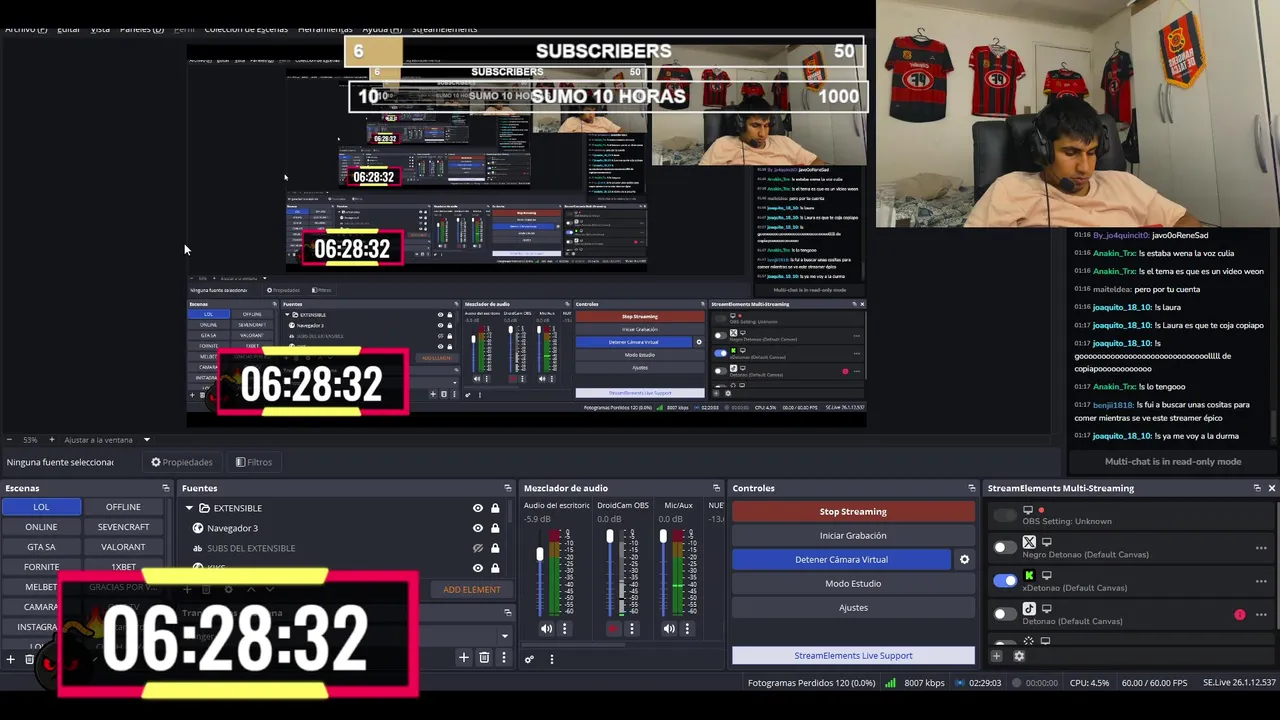The height and width of the screenshot is (720, 1280).
Task: Open virtual camera settings gear
Action: coord(964,560)
